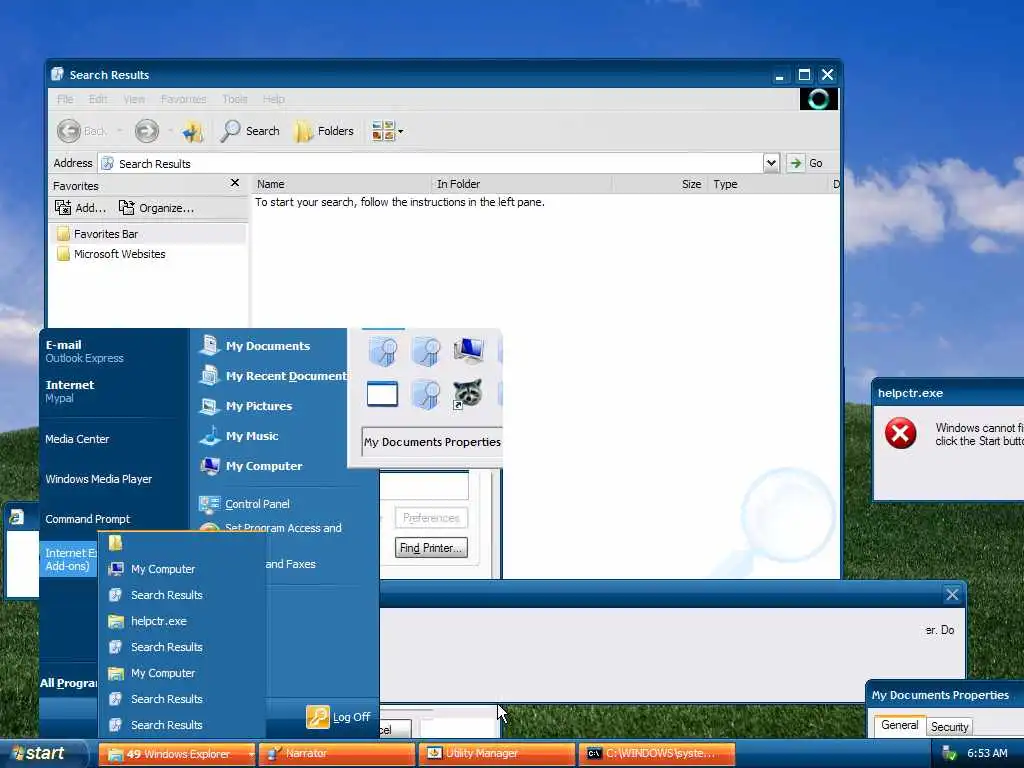Click the Find Printer... button
Image resolution: width=1024 pixels, height=768 pixels.
431,547
